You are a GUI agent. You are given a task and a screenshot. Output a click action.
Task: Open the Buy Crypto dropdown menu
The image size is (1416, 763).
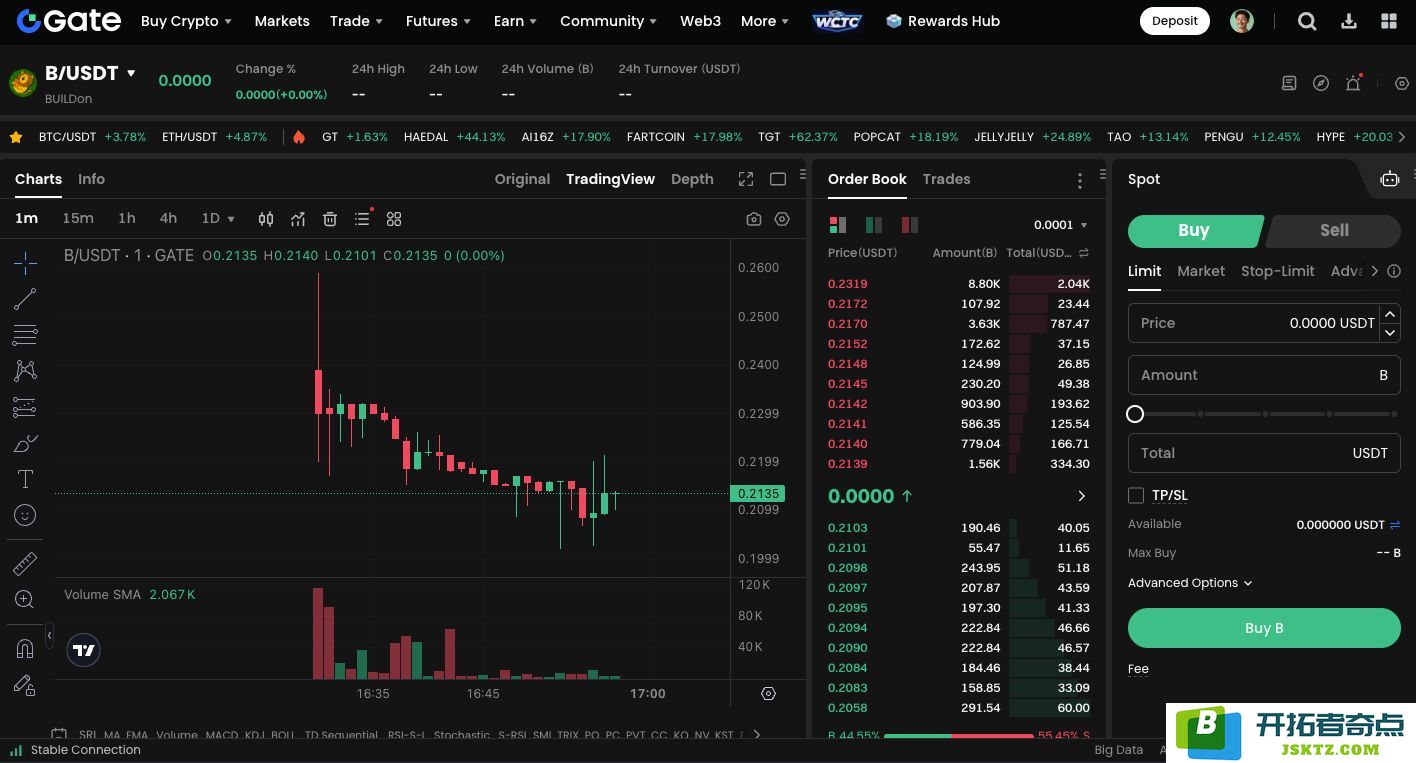coord(186,21)
